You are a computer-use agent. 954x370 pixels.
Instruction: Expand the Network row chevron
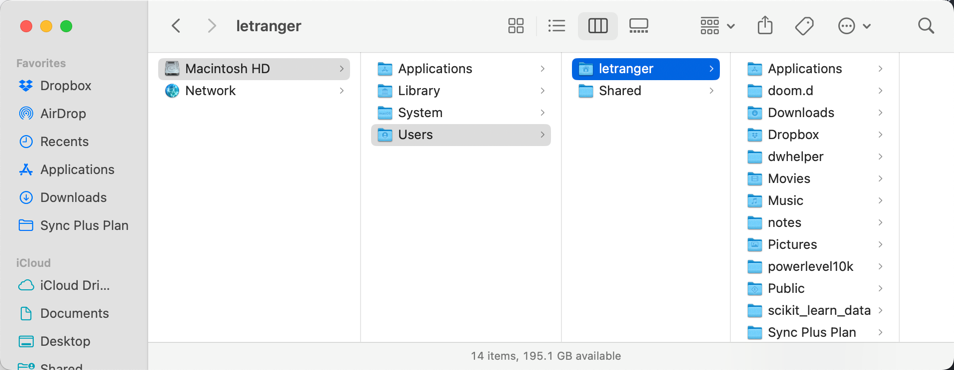click(342, 91)
